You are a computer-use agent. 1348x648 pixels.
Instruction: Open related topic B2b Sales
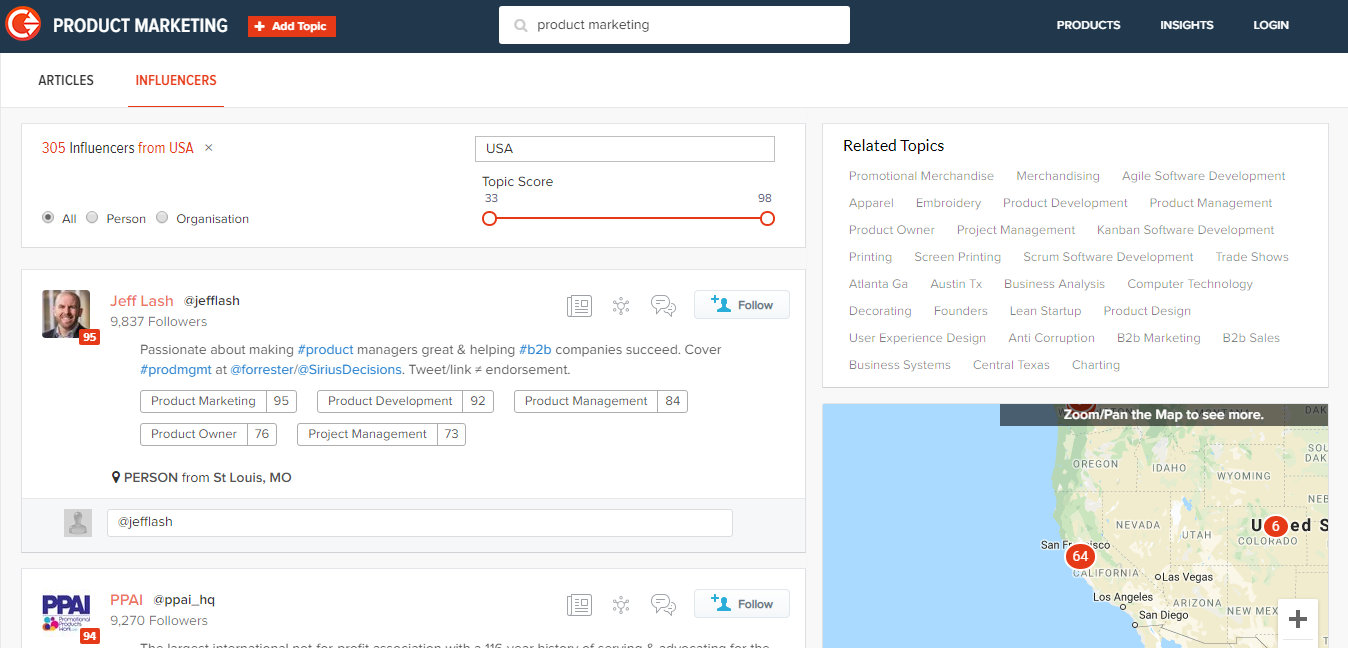1251,338
